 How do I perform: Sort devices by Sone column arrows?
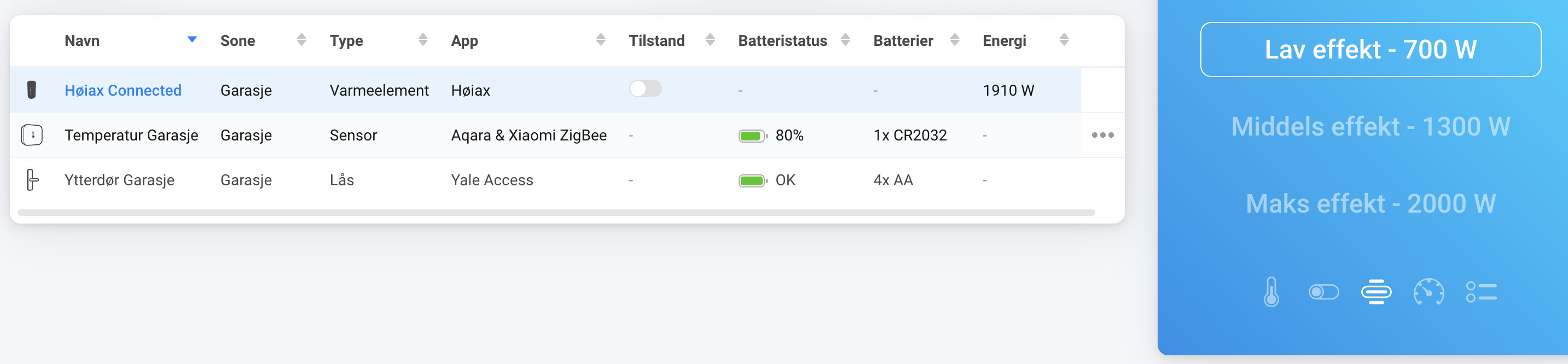coord(301,40)
